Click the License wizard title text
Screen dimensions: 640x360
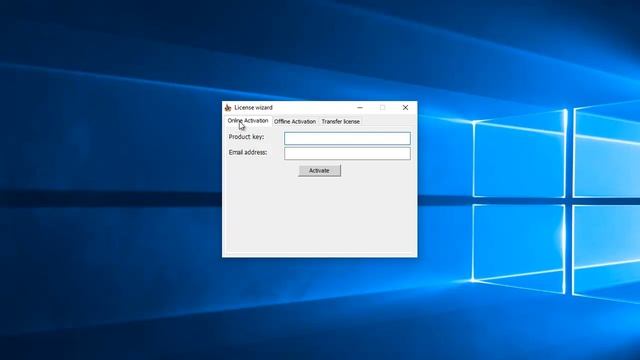[253, 108]
